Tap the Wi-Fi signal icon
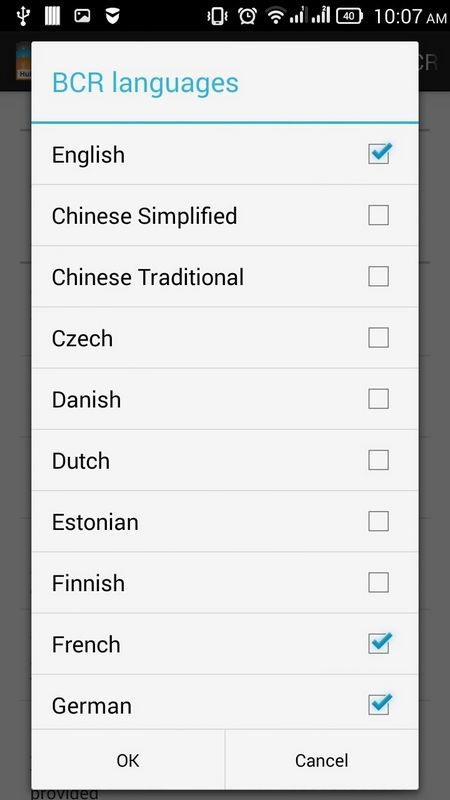 (276, 16)
